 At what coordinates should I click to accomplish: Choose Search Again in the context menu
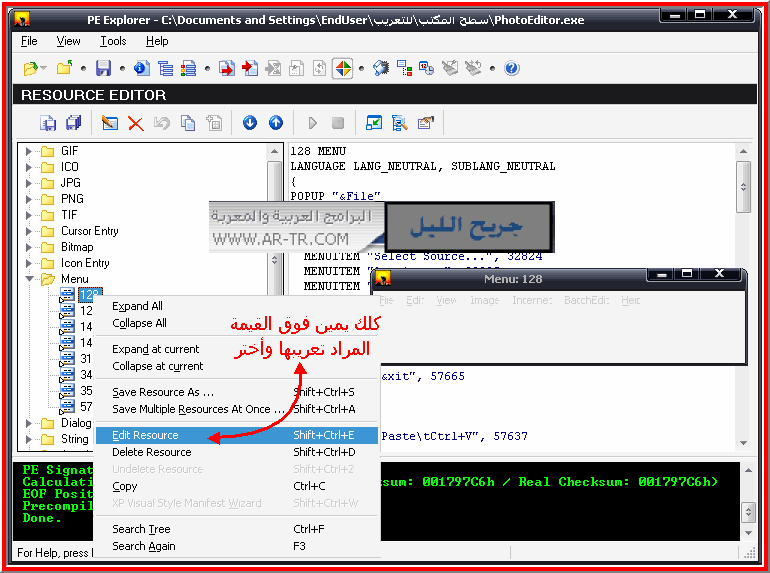coord(237,546)
